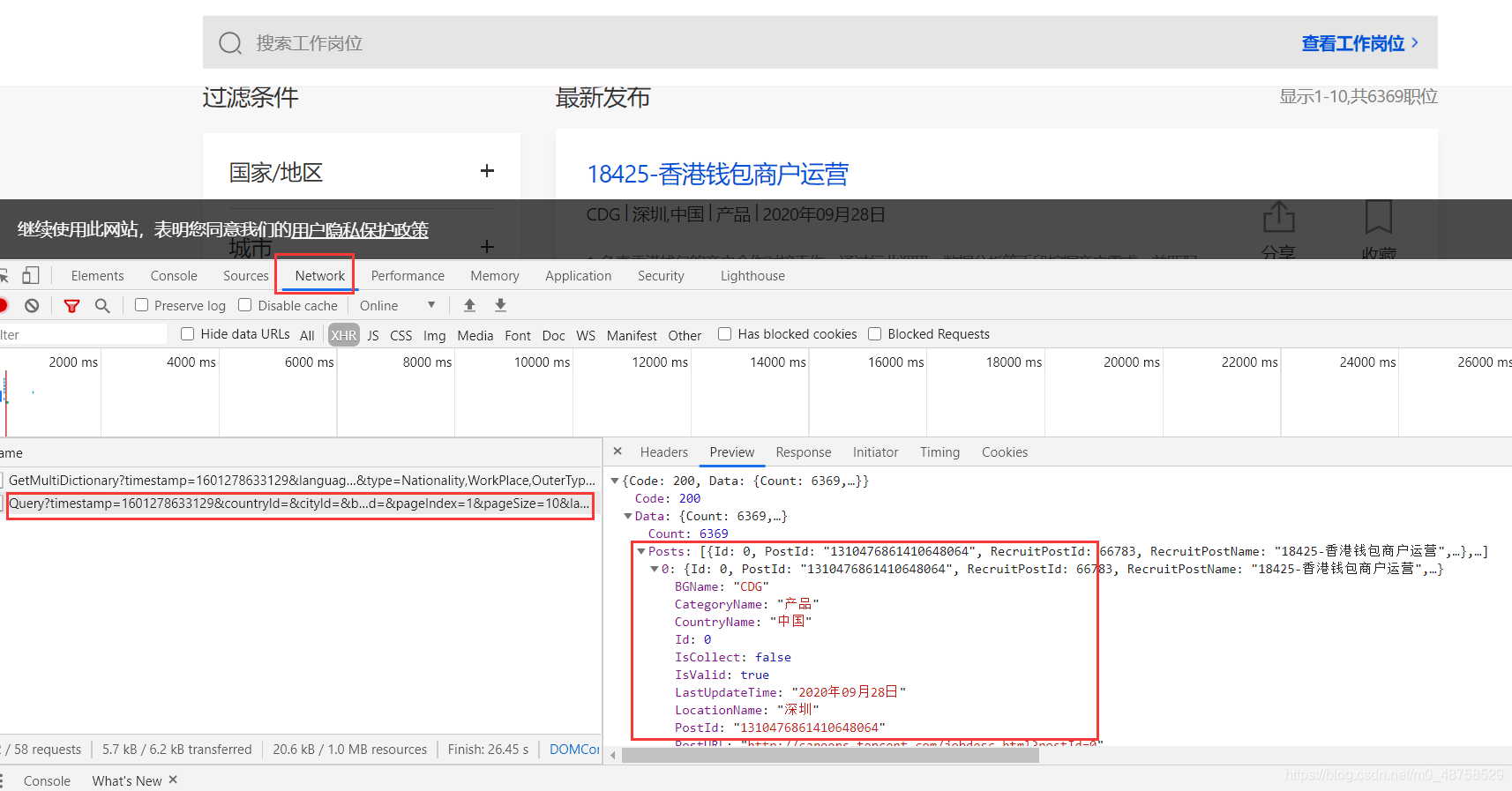This screenshot has height=791, width=1512.
Task: Select the Doc filter type
Action: tap(554, 335)
